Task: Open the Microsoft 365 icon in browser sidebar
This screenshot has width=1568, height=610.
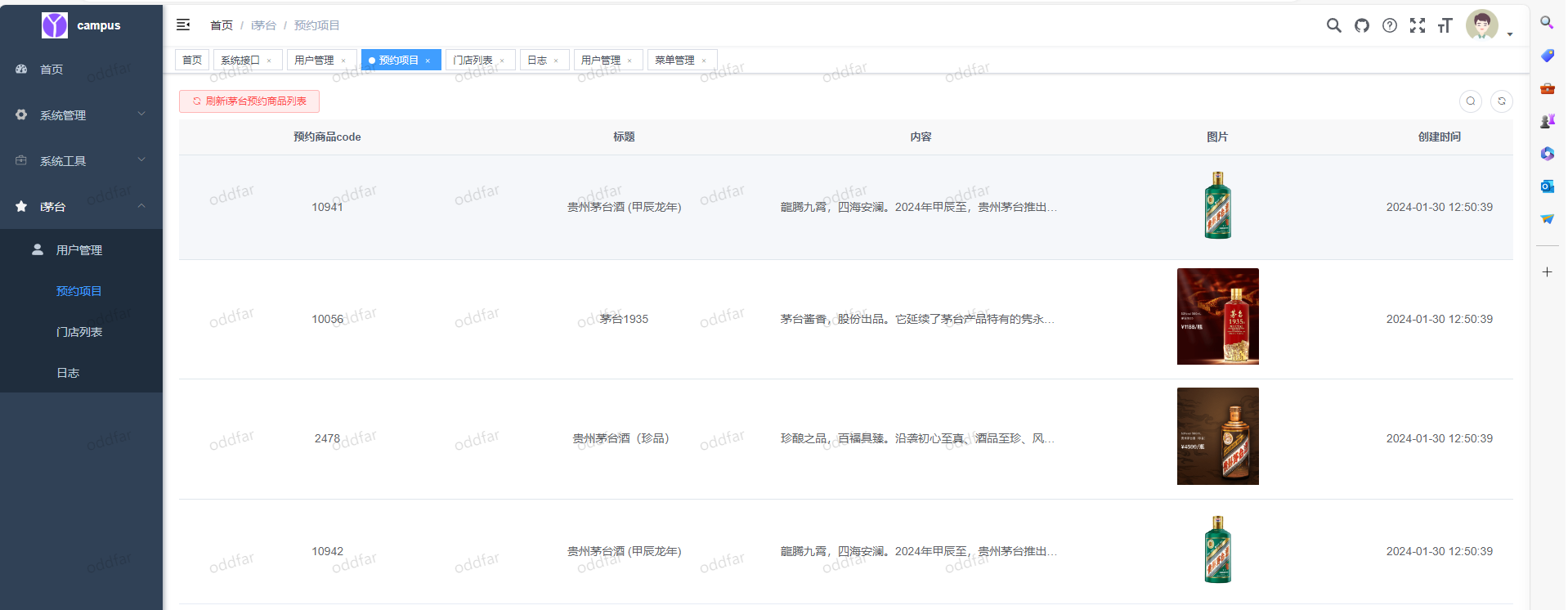Action: click(1547, 154)
